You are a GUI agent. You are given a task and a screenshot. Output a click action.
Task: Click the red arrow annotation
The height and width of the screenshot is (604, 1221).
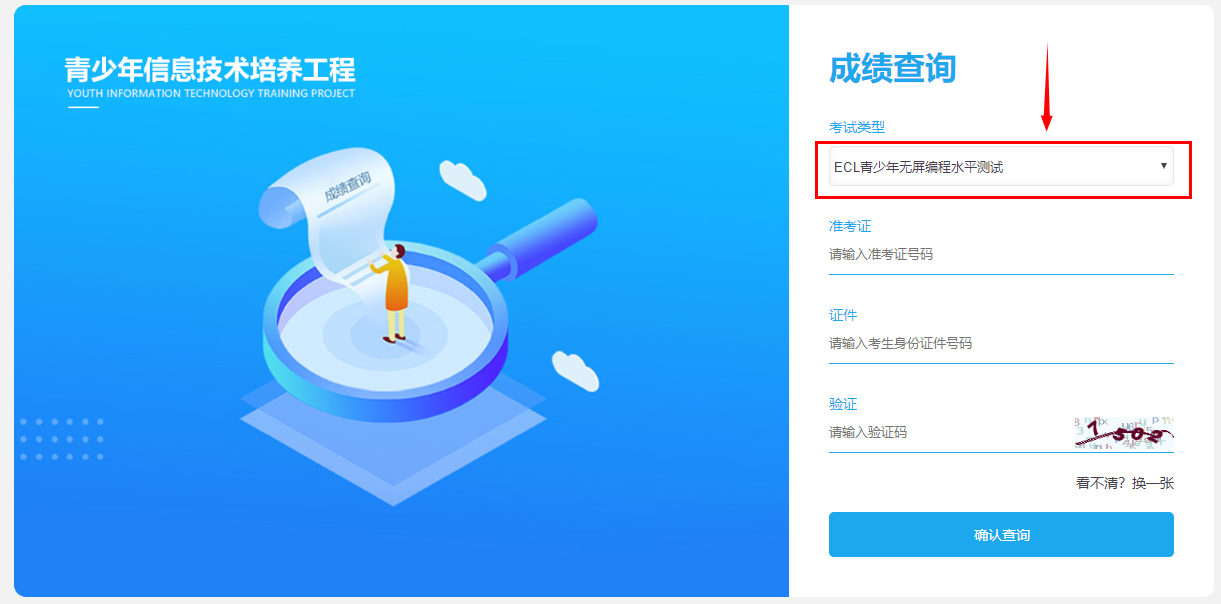tap(1047, 88)
